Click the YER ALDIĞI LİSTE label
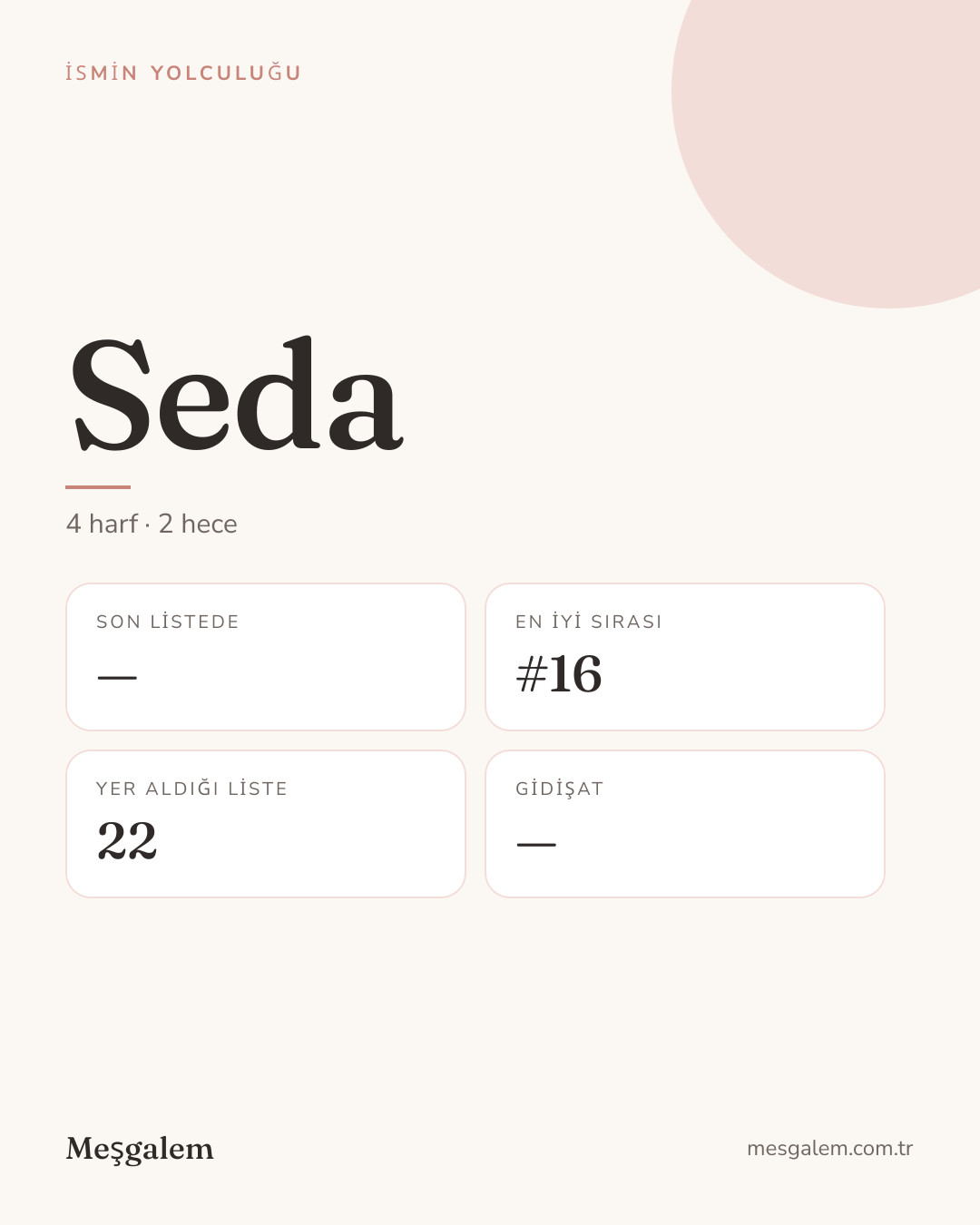 pos(192,789)
